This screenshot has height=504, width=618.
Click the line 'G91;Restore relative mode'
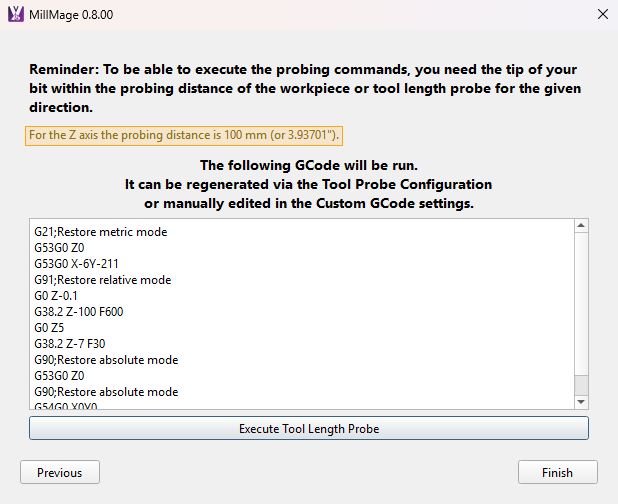[102, 280]
